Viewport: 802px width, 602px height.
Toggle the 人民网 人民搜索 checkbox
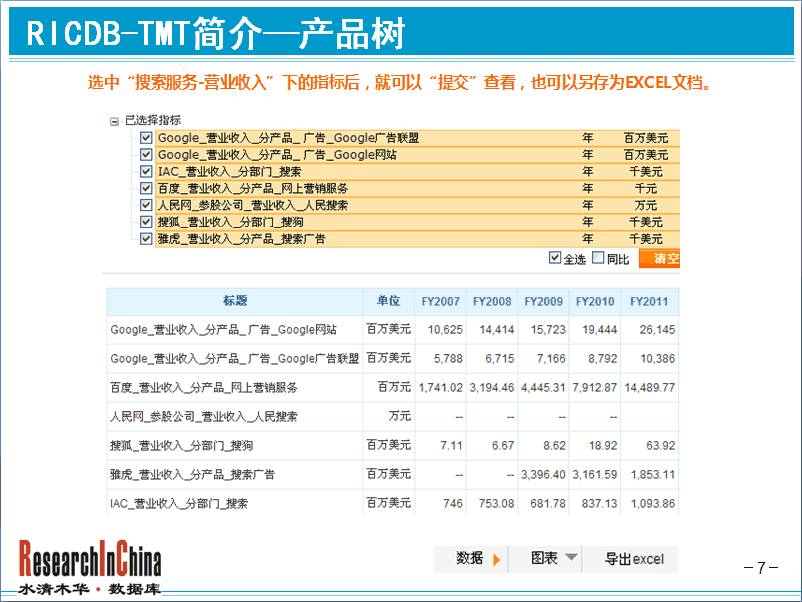147,205
